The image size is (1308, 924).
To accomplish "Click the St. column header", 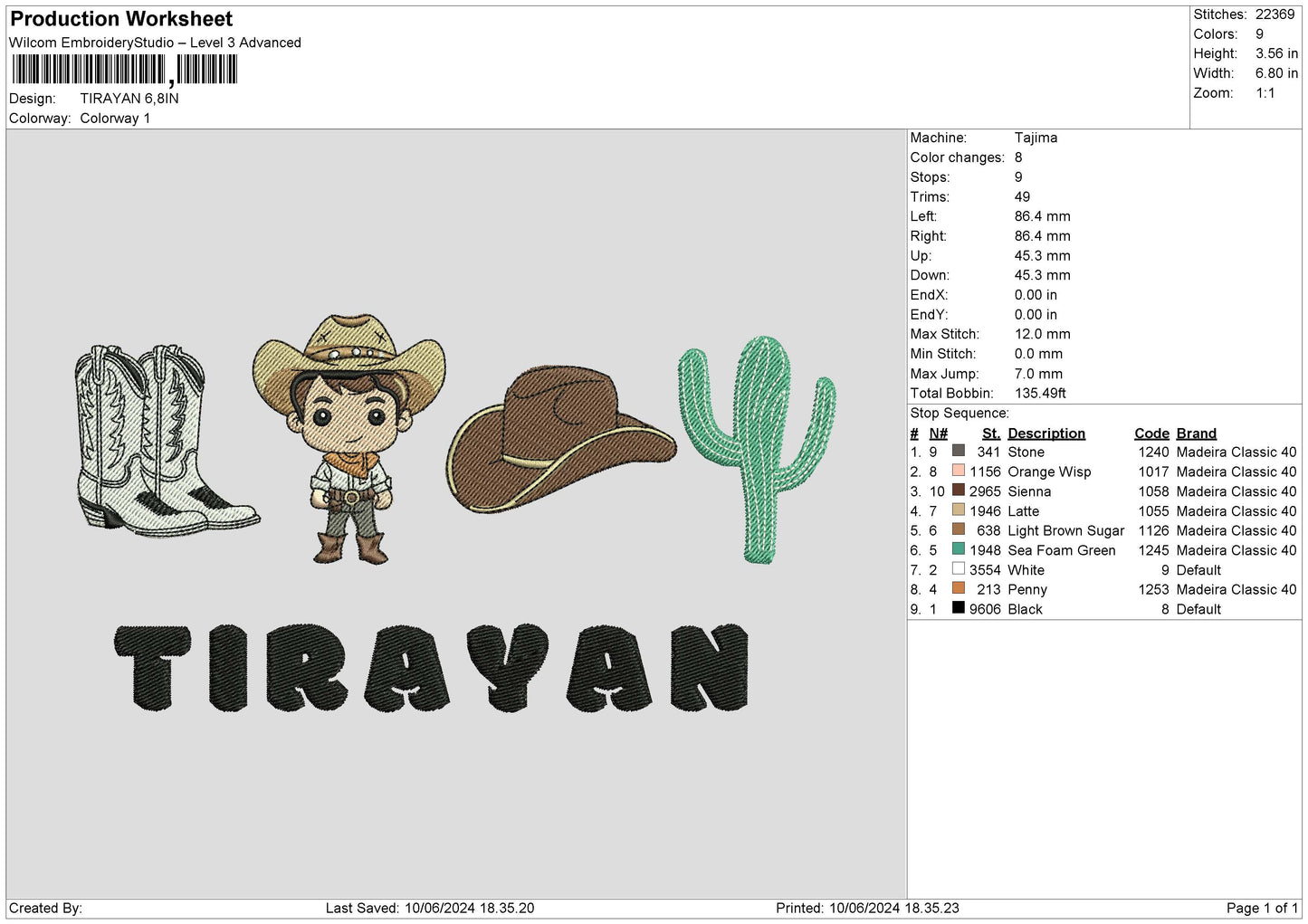I will (x=991, y=433).
